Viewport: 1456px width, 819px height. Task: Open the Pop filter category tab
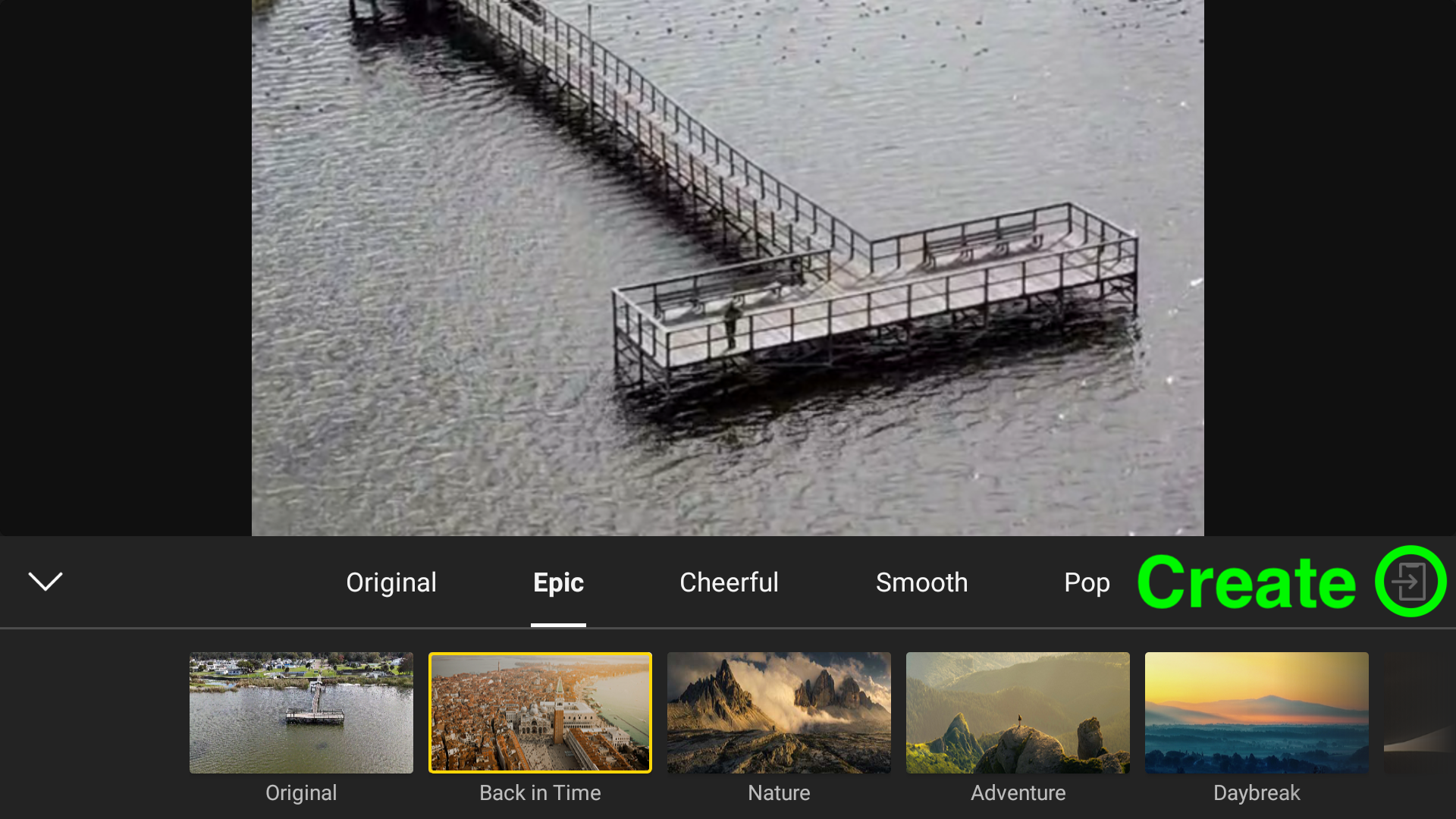[x=1087, y=582]
